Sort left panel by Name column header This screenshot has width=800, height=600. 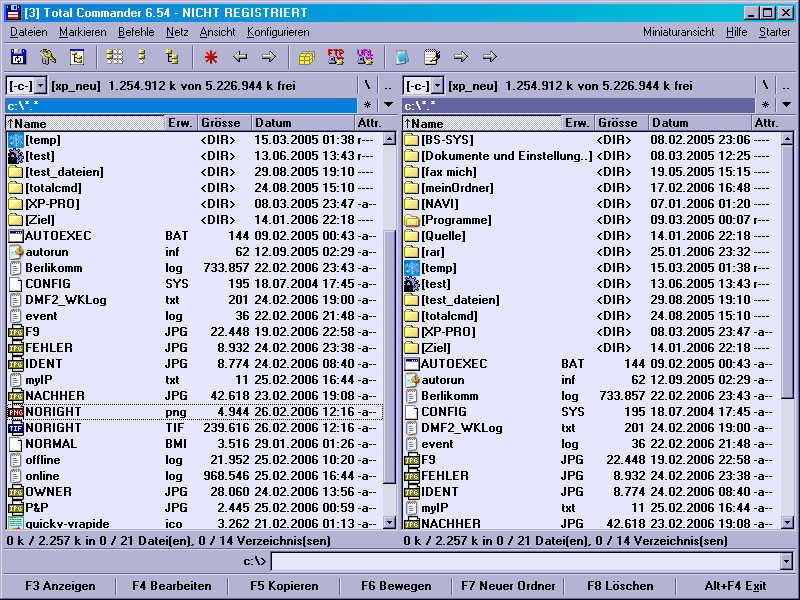pos(85,123)
